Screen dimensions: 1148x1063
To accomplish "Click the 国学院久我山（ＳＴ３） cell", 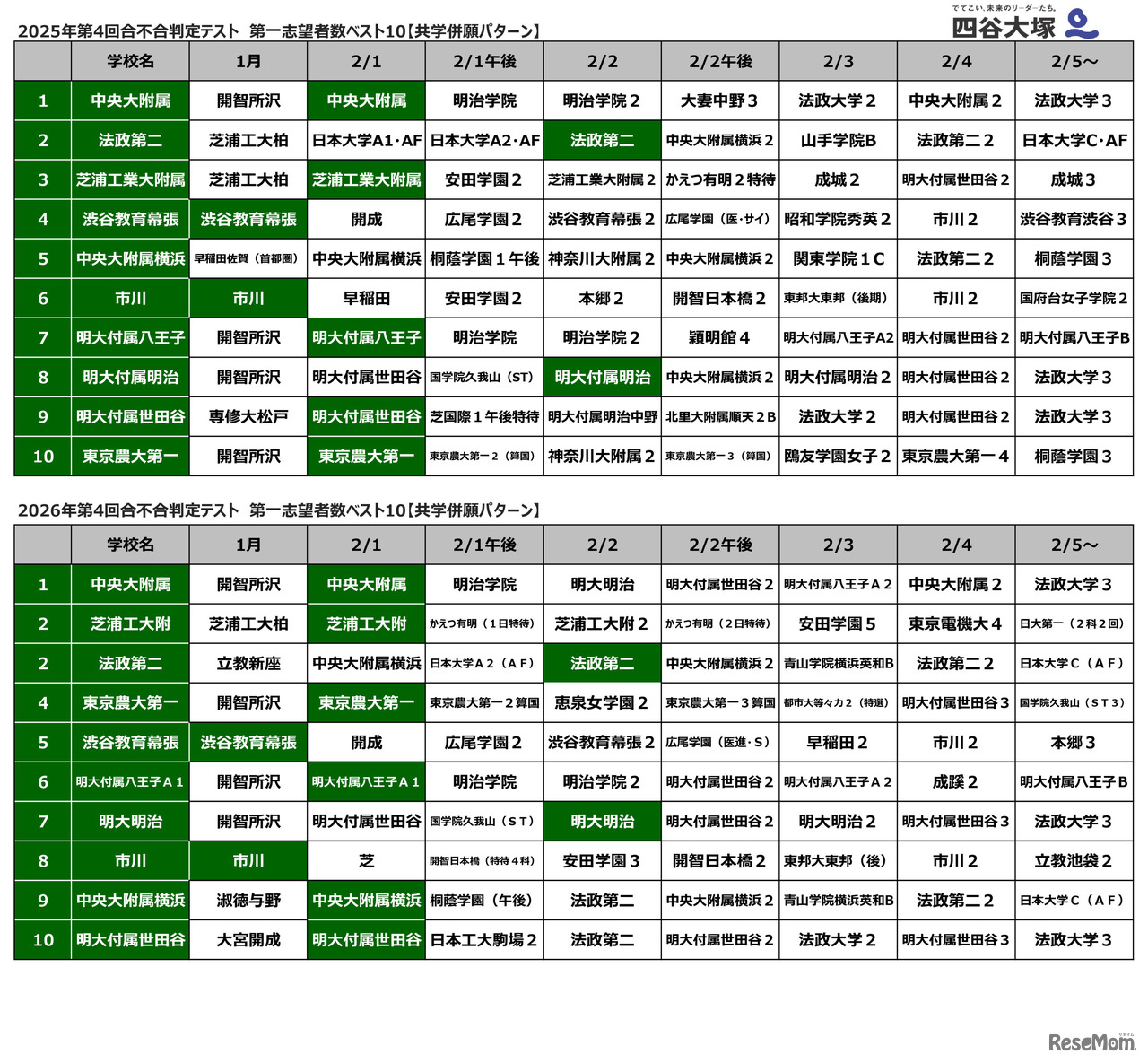I will [1074, 702].
